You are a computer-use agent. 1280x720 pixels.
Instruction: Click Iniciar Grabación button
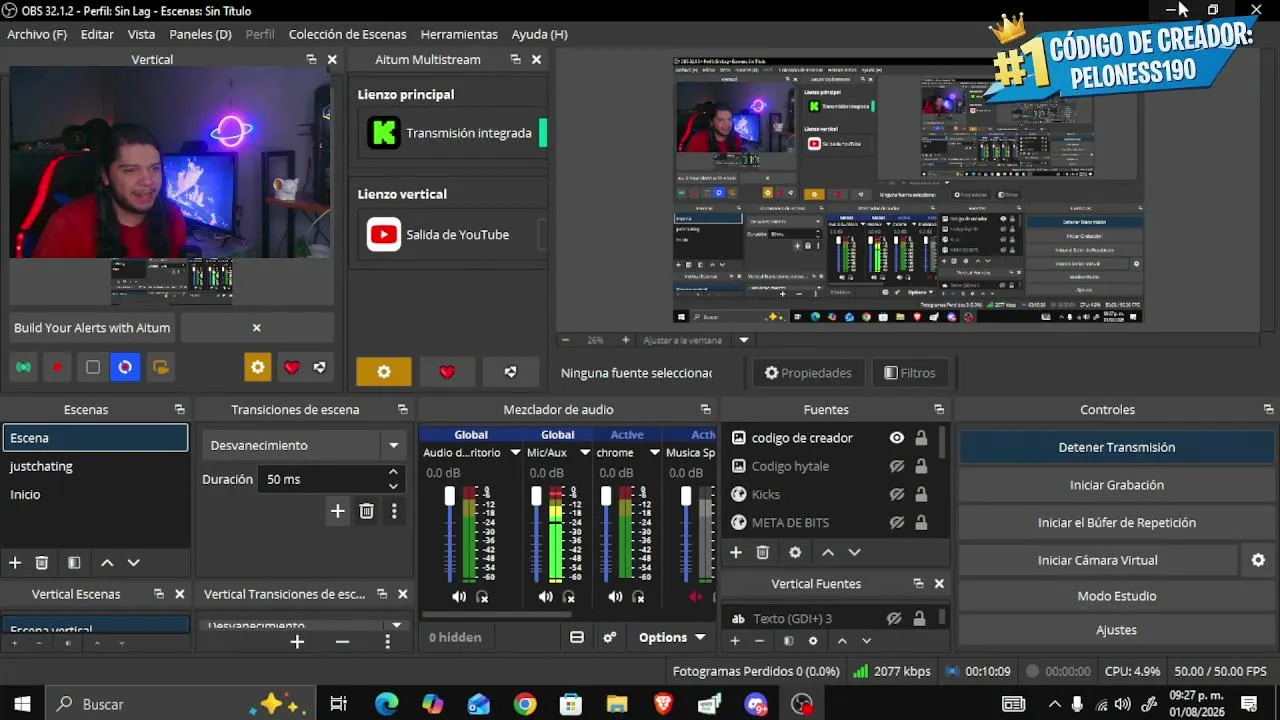1117,485
